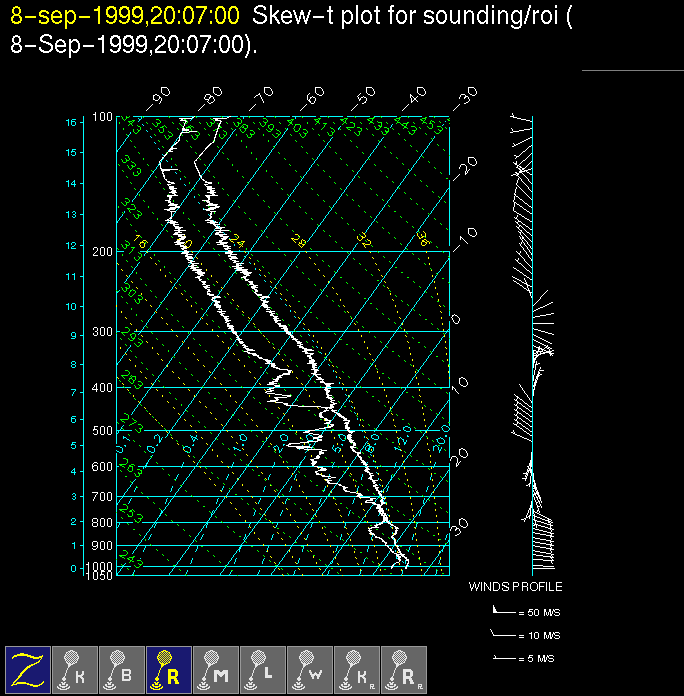Select the sounding station M icon
This screenshot has height=696, width=684.
coord(215,669)
